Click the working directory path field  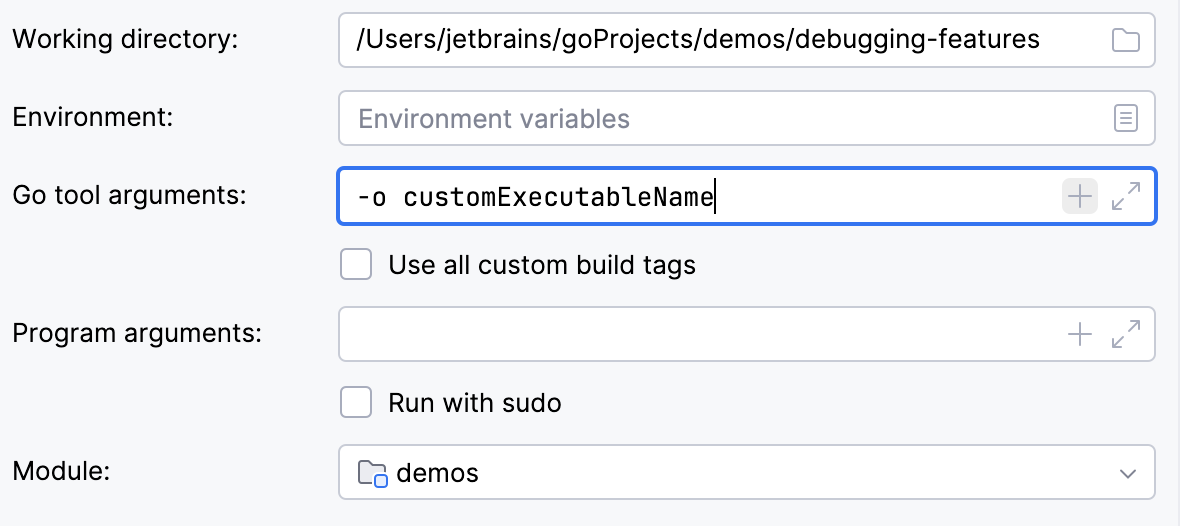700,40
